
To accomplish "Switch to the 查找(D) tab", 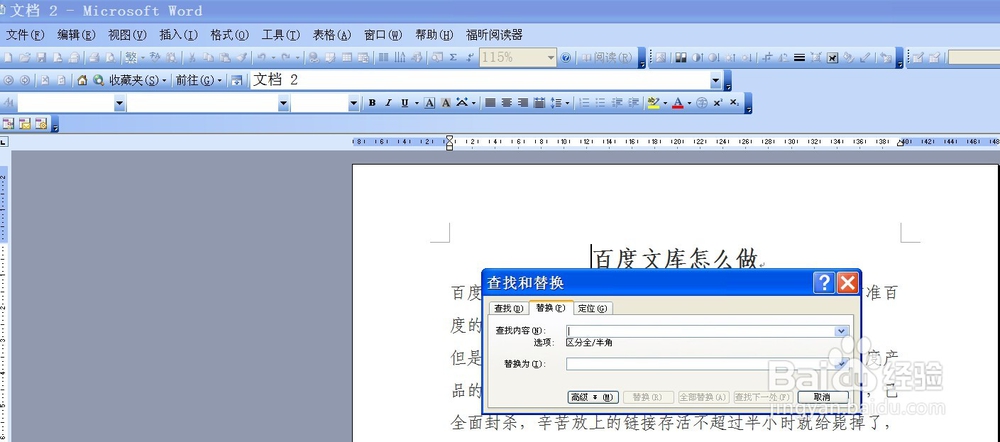I will tap(509, 309).
